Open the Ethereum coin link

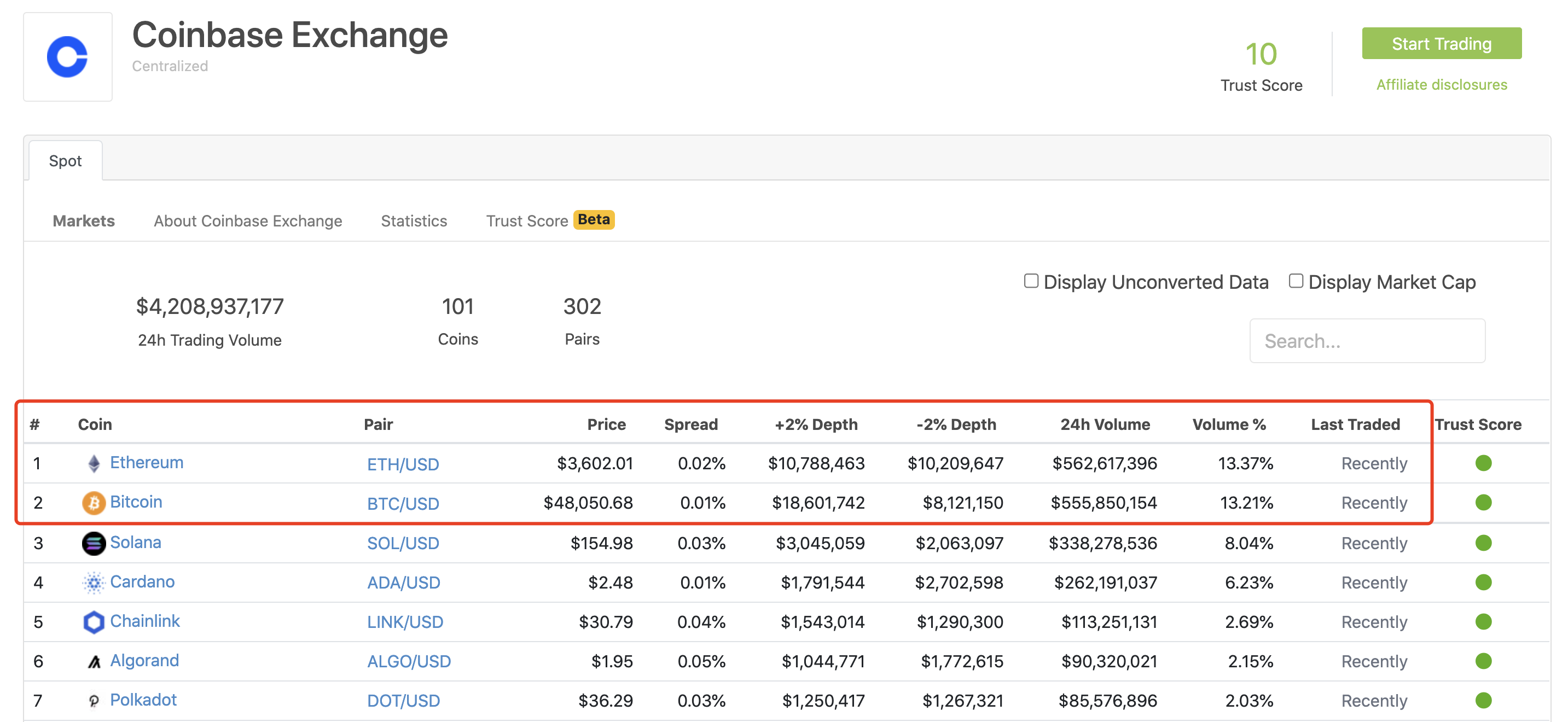147,463
